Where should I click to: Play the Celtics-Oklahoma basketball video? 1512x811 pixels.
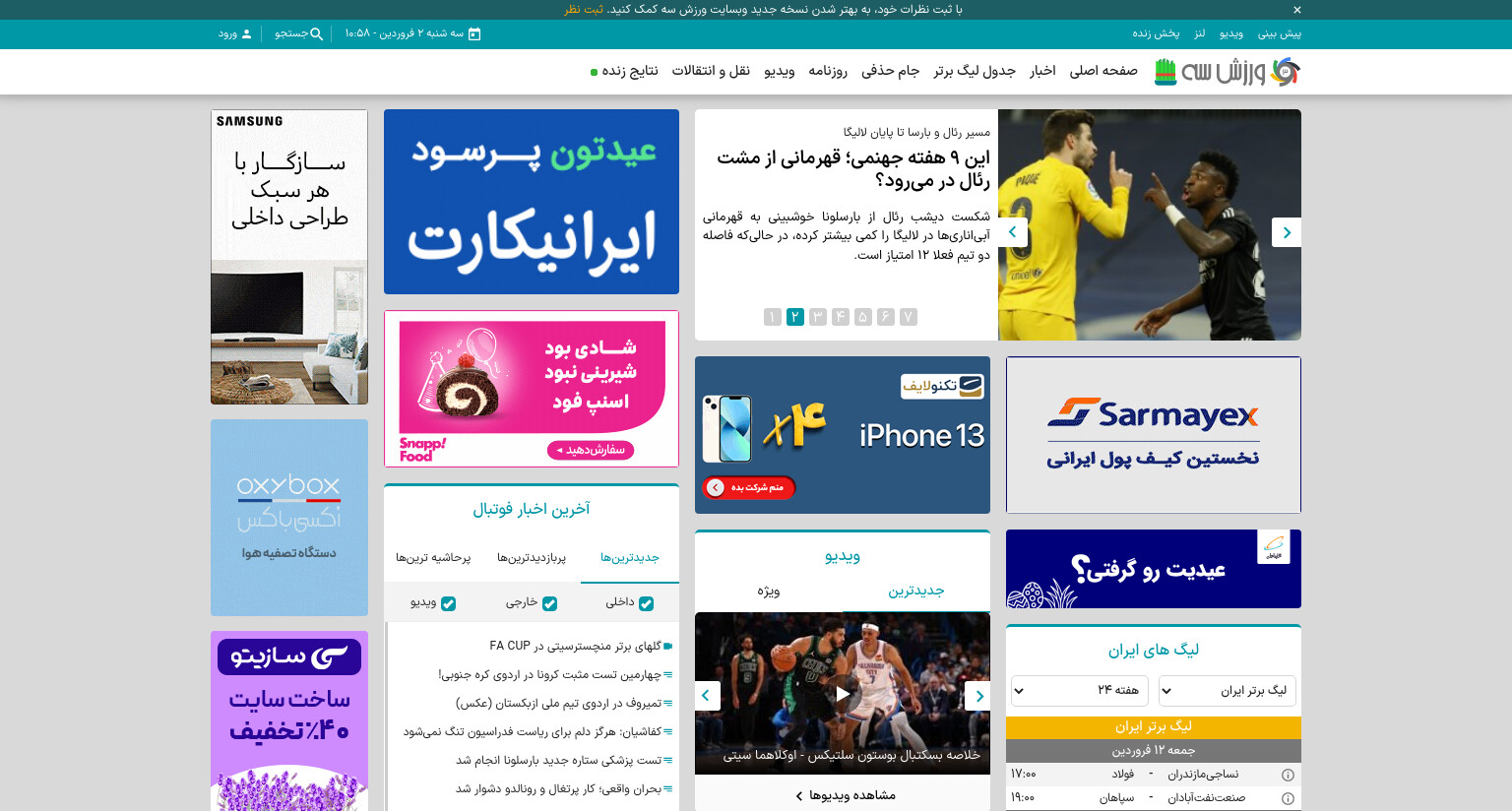point(843,694)
